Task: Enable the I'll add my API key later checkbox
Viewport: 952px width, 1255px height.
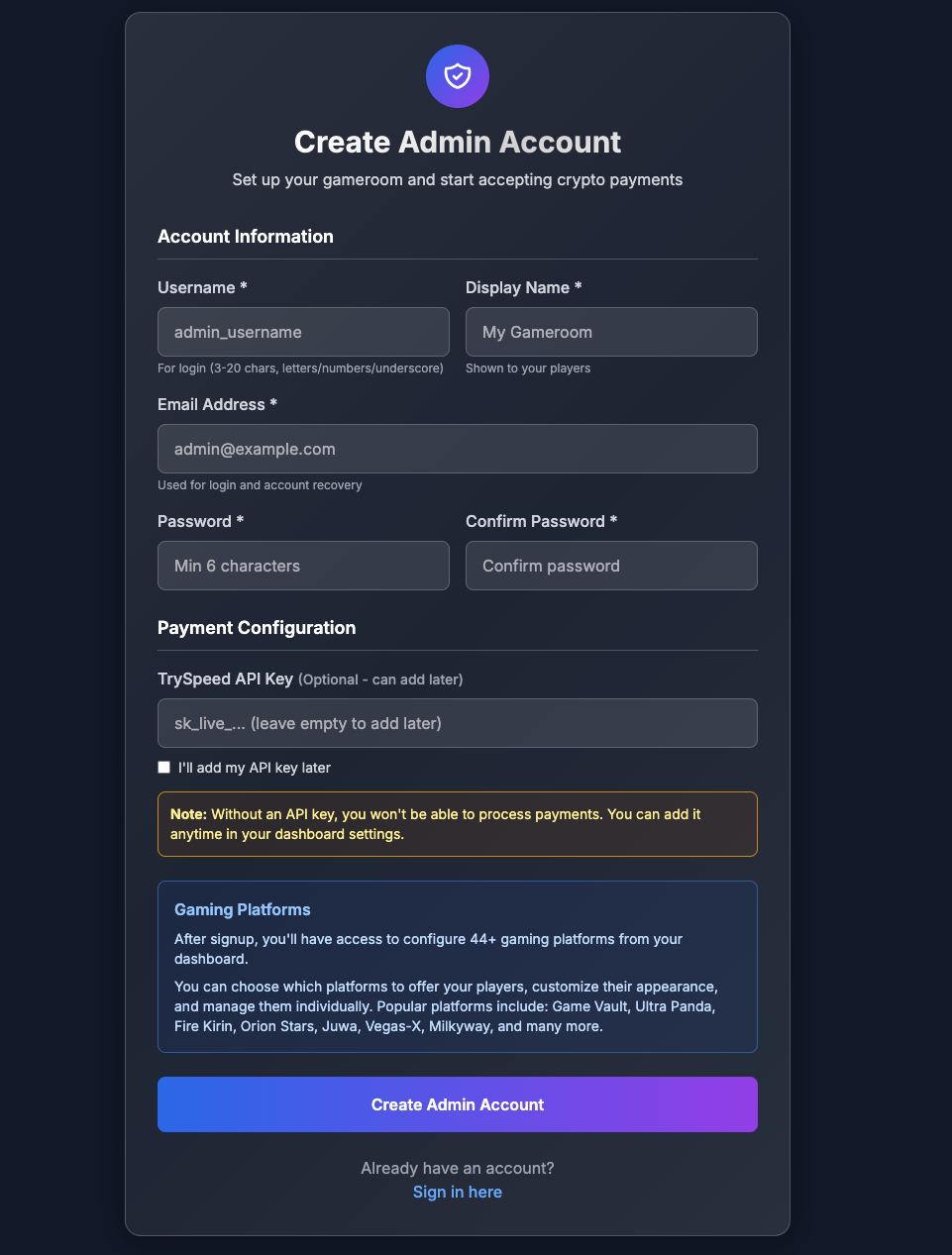Action: [x=164, y=767]
